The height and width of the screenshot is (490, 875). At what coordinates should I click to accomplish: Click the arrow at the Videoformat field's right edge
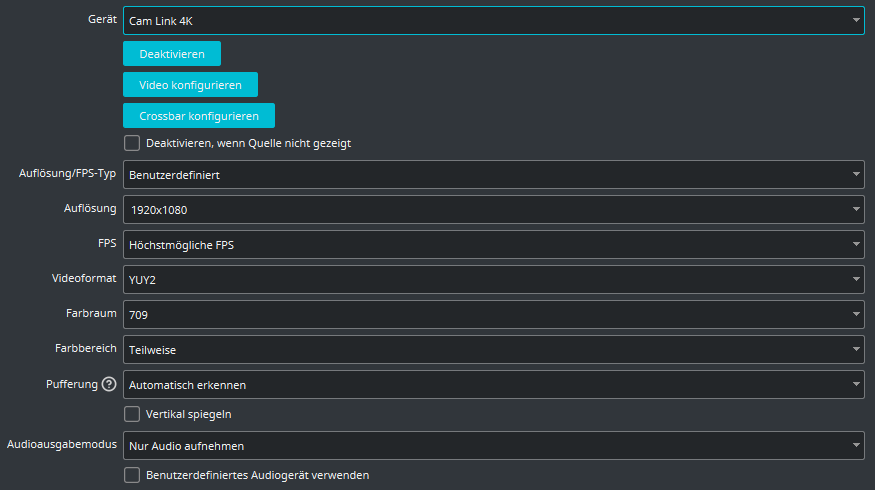tap(856, 279)
